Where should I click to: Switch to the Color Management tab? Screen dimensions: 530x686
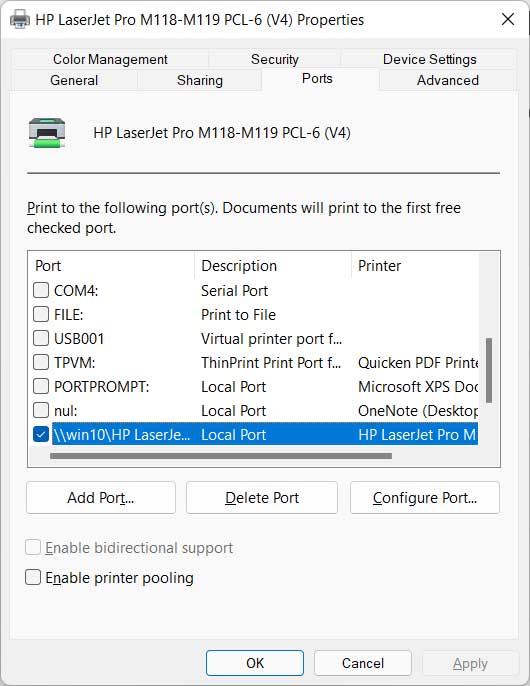110,59
